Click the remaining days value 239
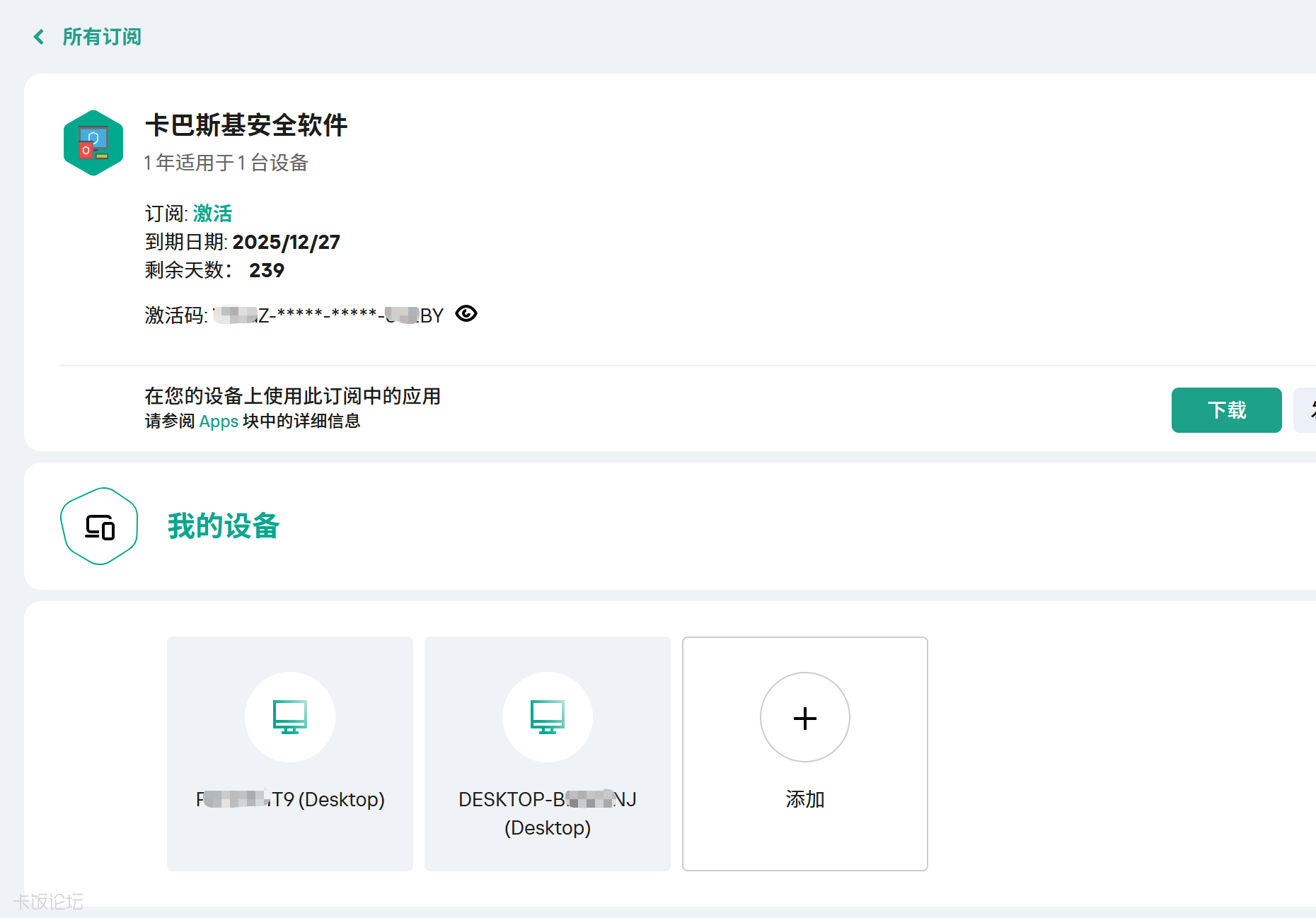 click(267, 271)
